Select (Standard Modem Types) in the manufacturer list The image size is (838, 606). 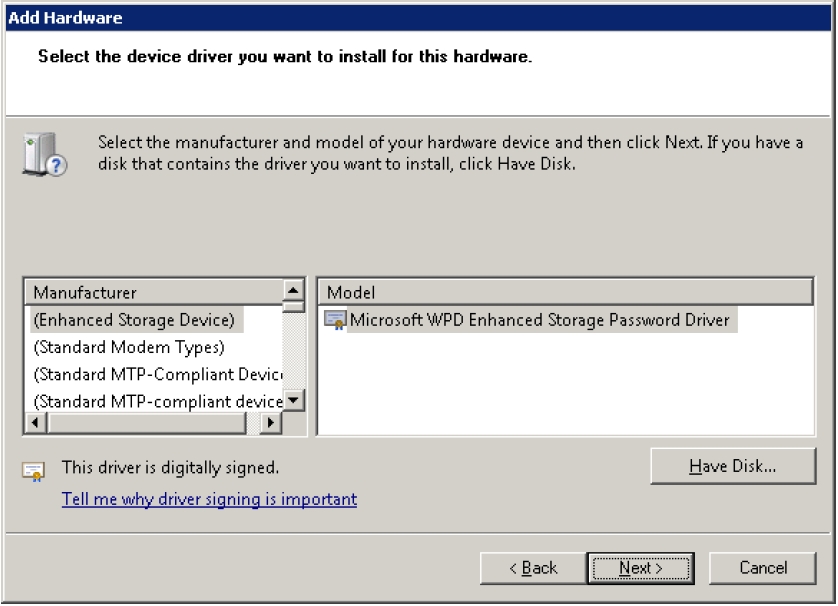[x=129, y=347]
